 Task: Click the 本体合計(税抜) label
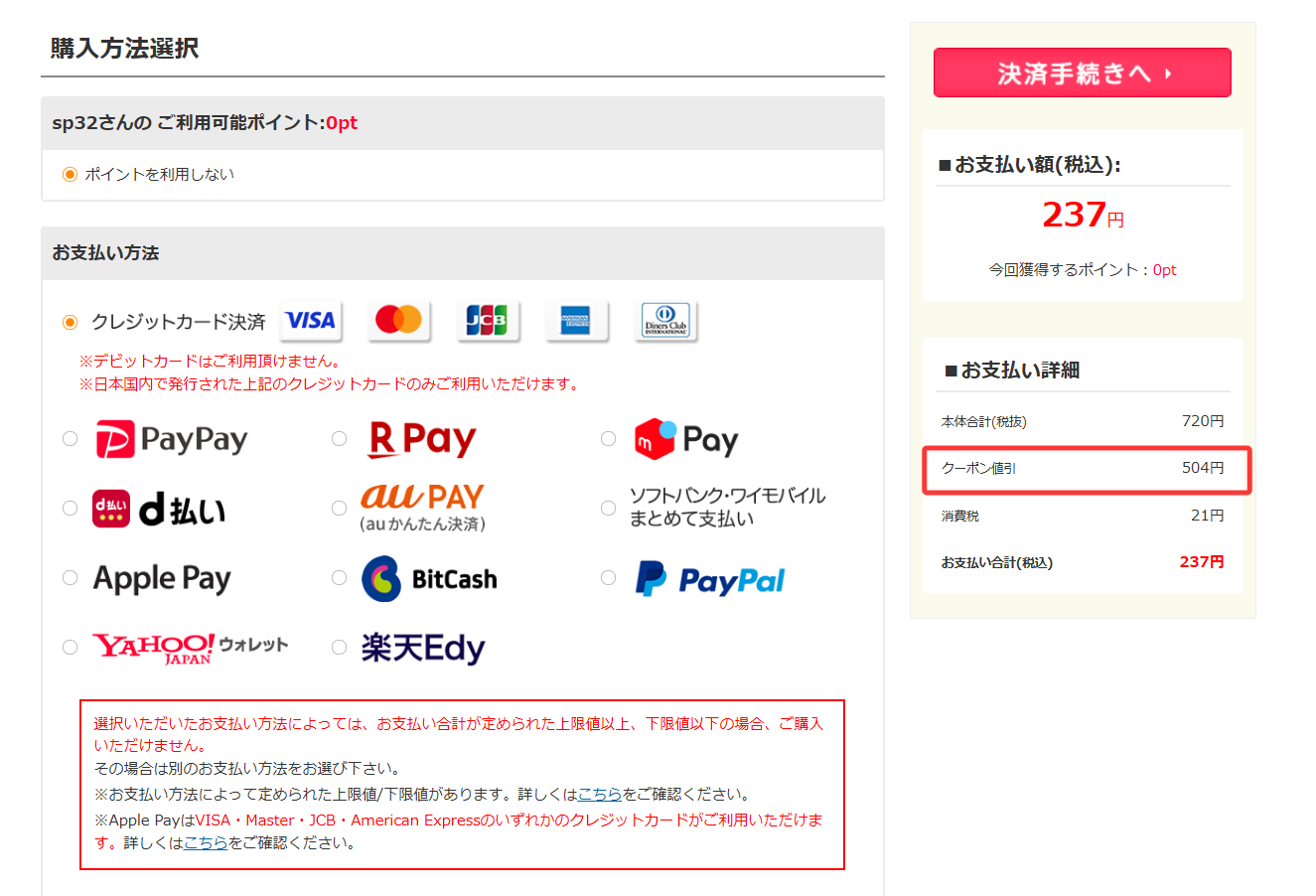[x=984, y=422]
